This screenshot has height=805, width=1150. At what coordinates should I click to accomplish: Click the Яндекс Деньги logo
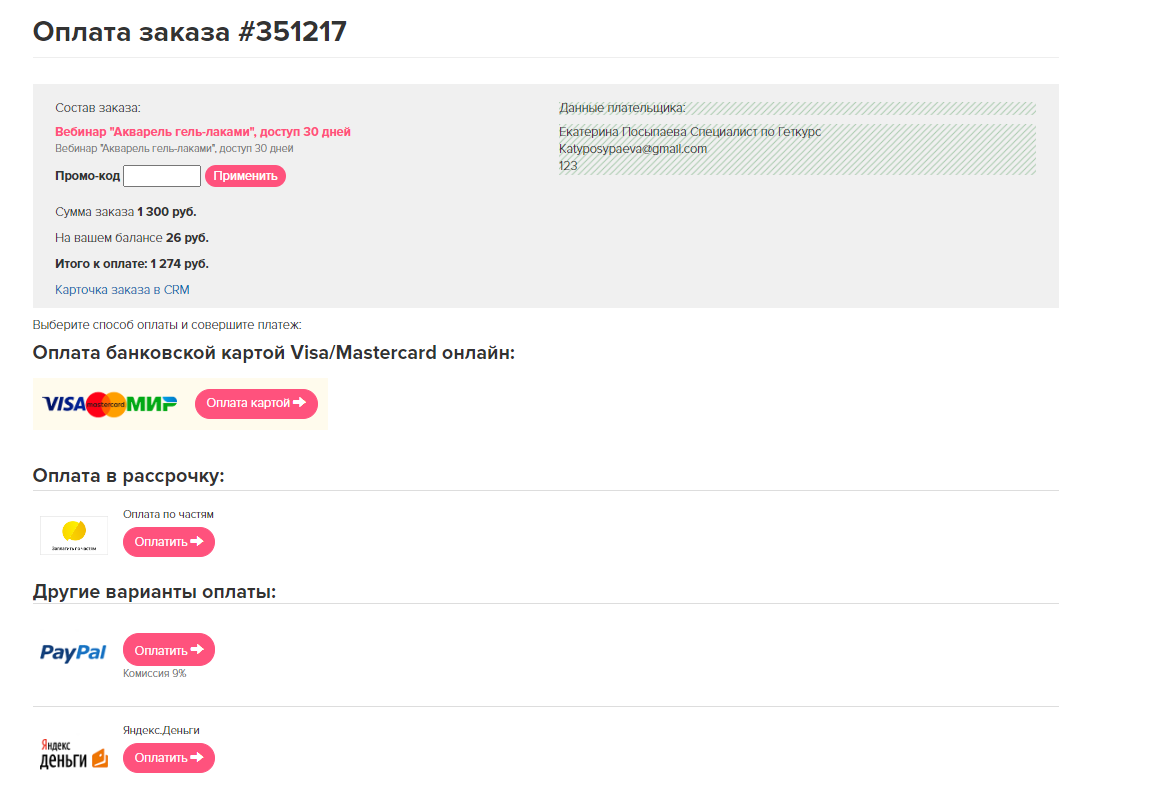point(73,755)
